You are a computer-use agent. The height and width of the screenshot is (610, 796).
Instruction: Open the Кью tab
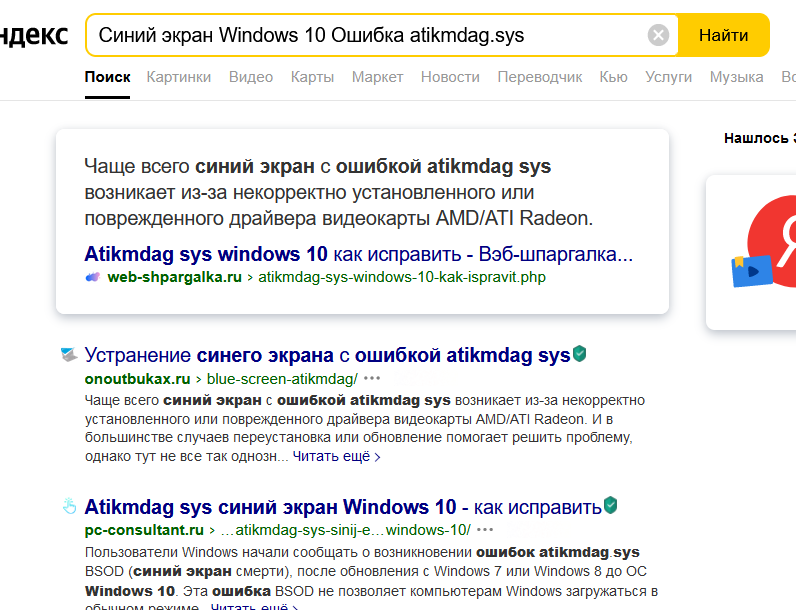[613, 77]
